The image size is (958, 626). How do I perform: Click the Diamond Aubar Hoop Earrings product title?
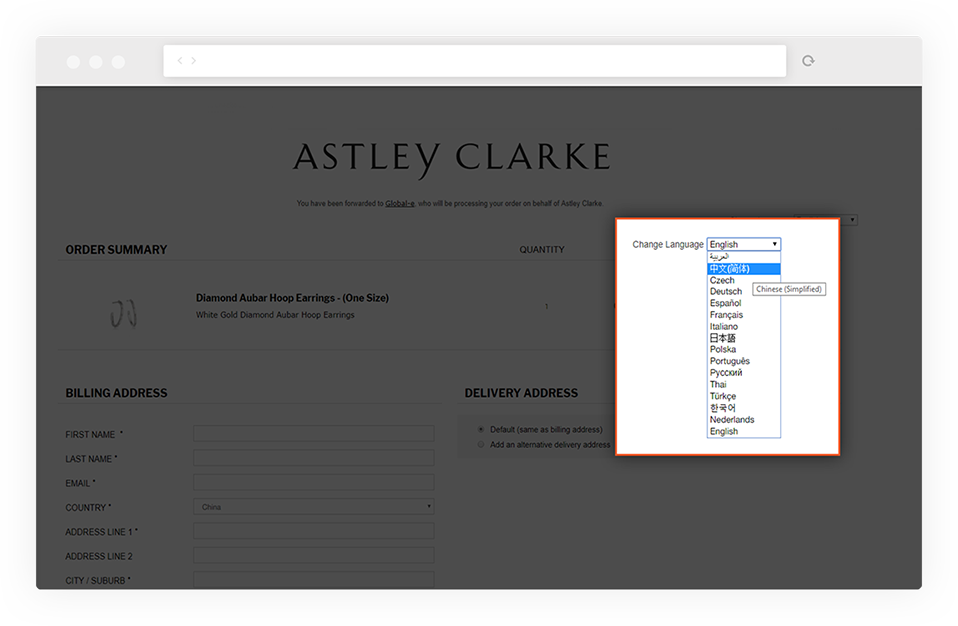tap(292, 298)
